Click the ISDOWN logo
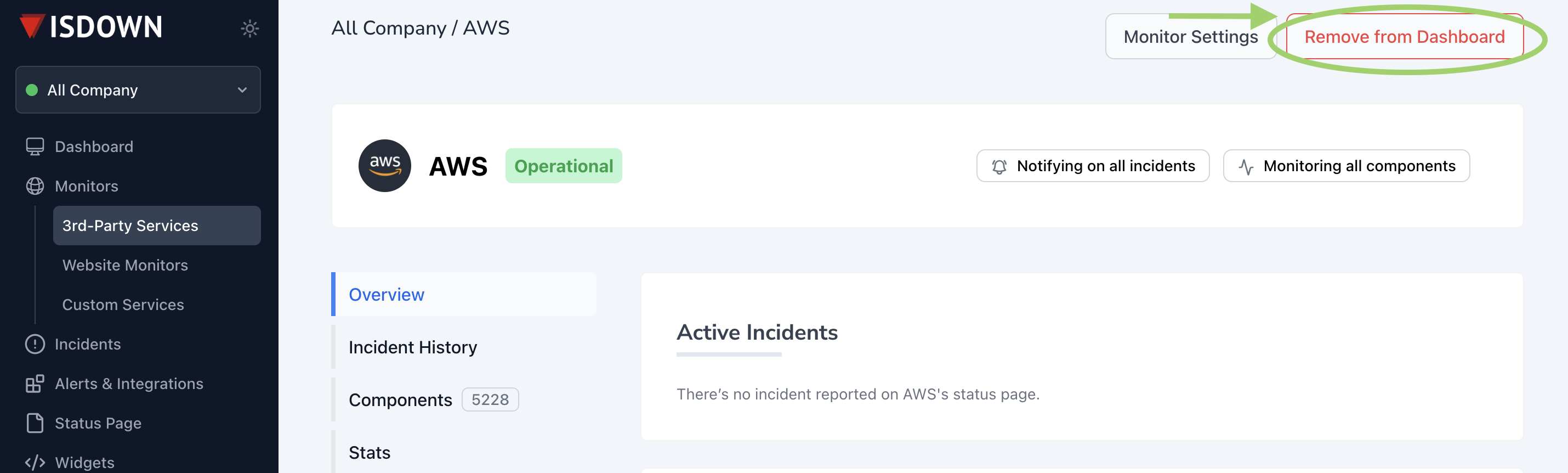1568x473 pixels. [92, 27]
